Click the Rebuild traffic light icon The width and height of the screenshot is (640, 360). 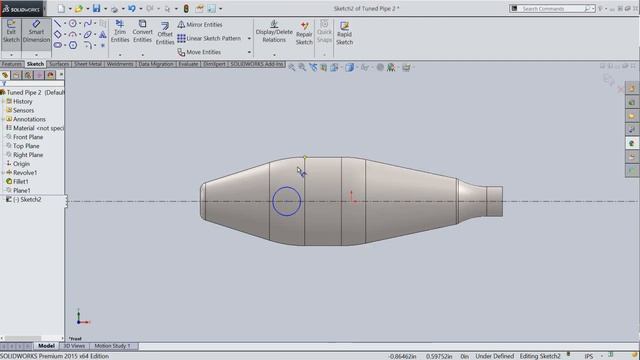pos(186,9)
